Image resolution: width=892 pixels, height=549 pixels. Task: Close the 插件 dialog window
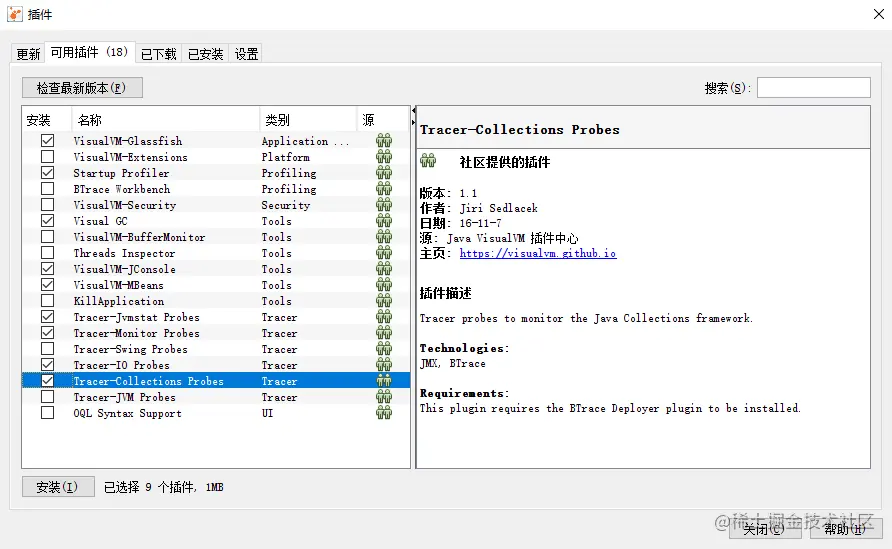pyautogui.click(x=879, y=14)
